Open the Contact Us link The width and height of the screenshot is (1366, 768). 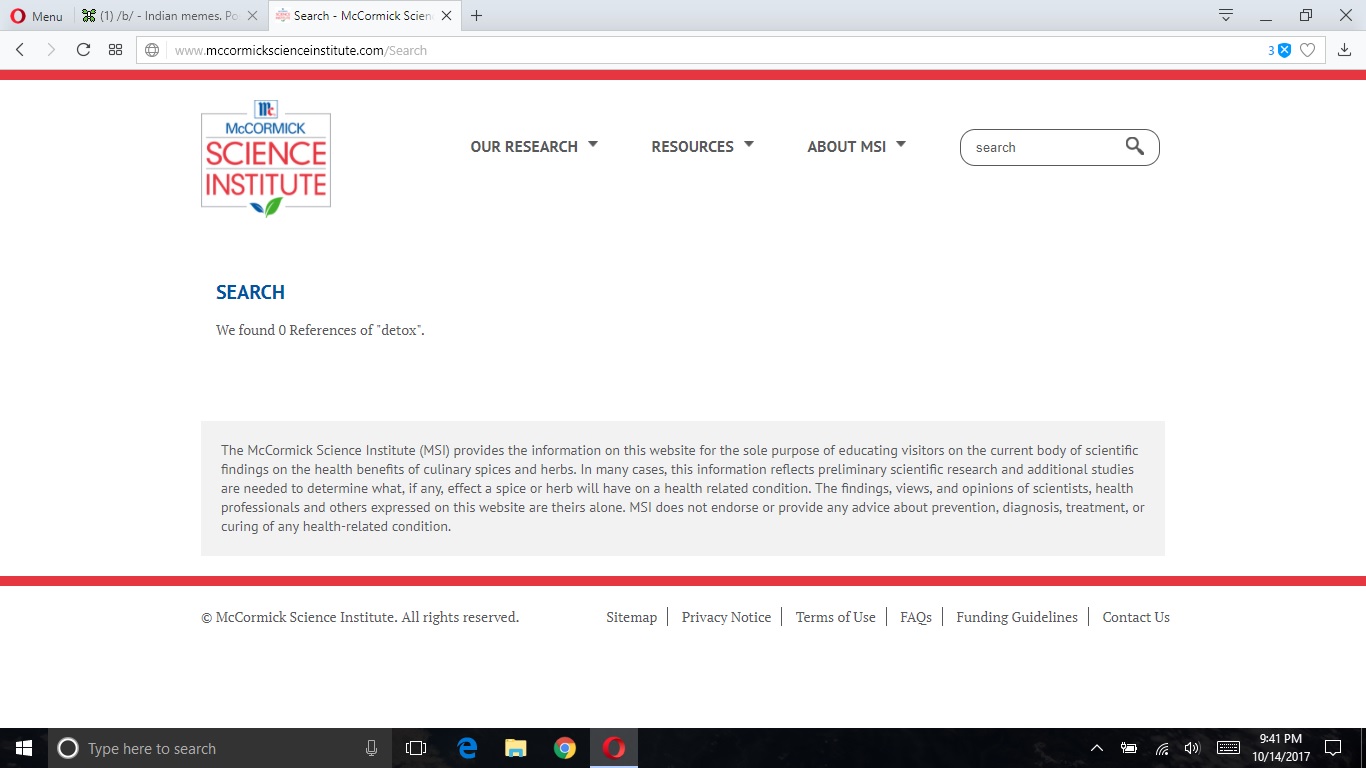[x=1136, y=617]
